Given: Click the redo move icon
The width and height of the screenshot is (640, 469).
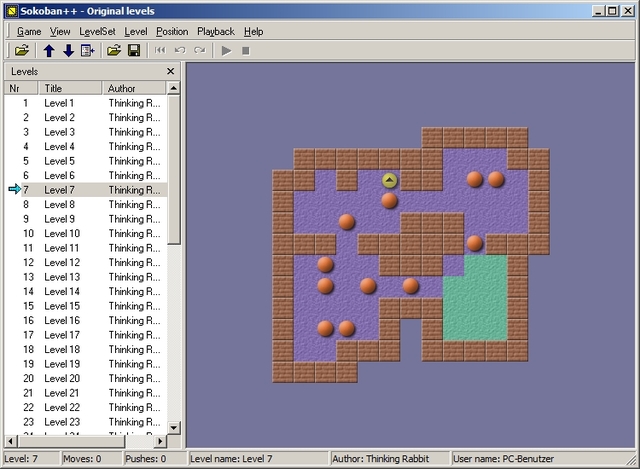Looking at the screenshot, I should coord(200,50).
